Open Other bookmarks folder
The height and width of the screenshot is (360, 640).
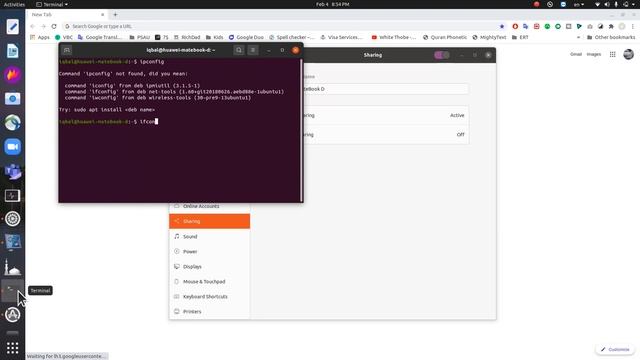tap(611, 37)
